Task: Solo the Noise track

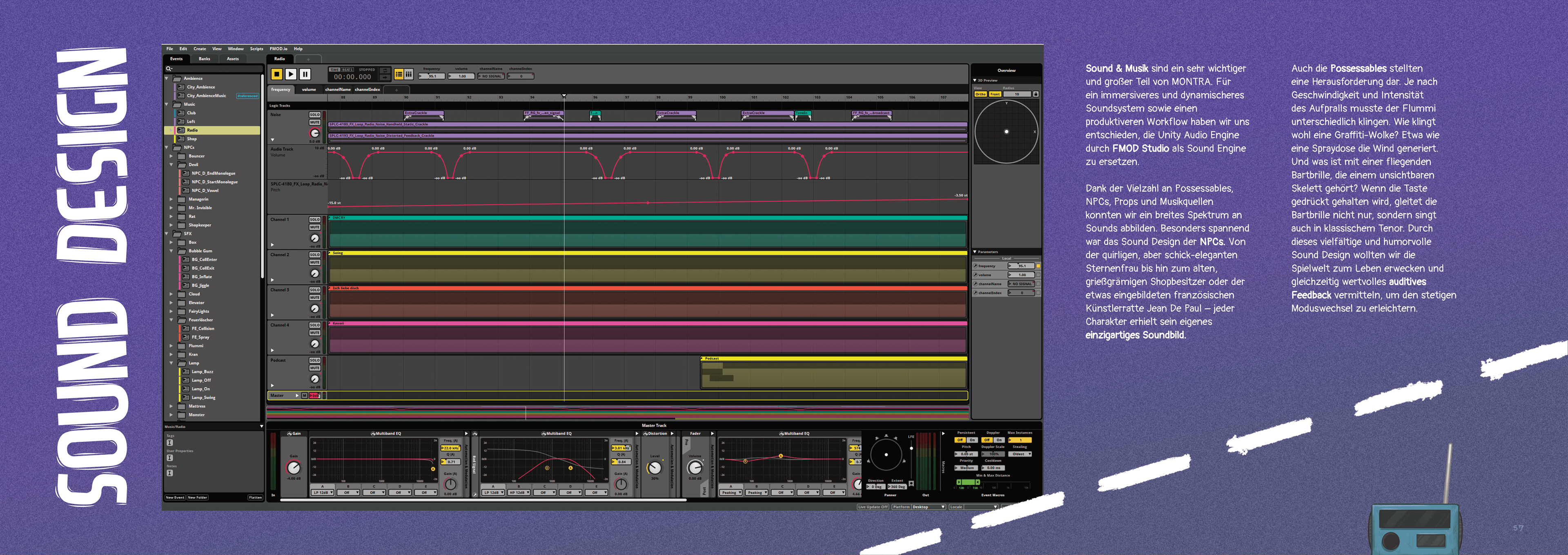Action: [x=315, y=114]
